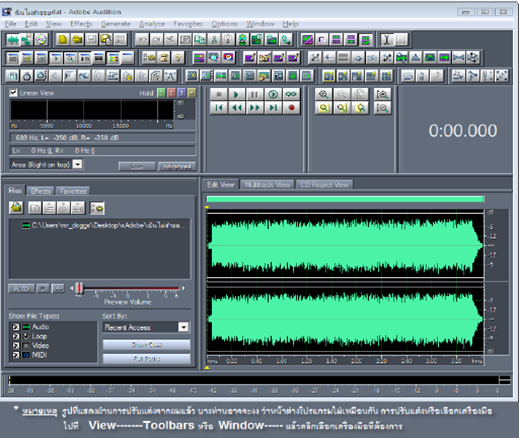This screenshot has height=438, width=519.
Task: Enable looped playback with the infinity button
Action: 291,94
